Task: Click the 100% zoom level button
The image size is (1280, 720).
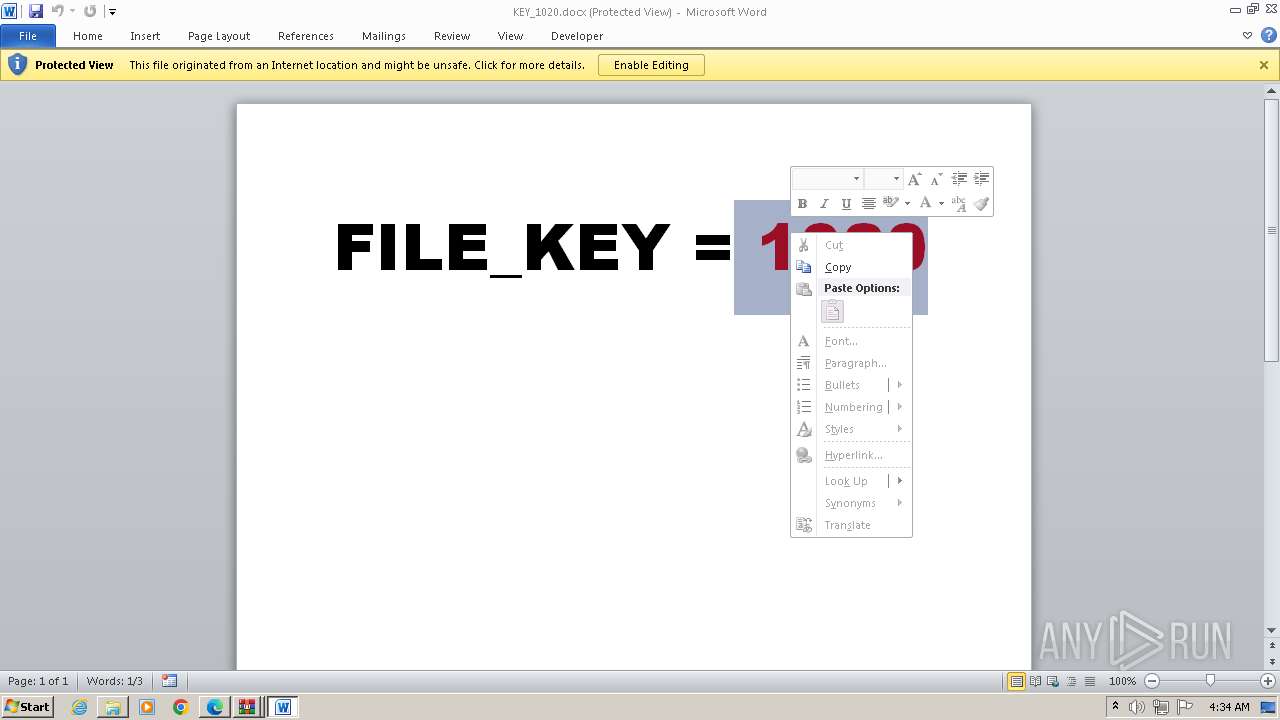Action: (1122, 681)
